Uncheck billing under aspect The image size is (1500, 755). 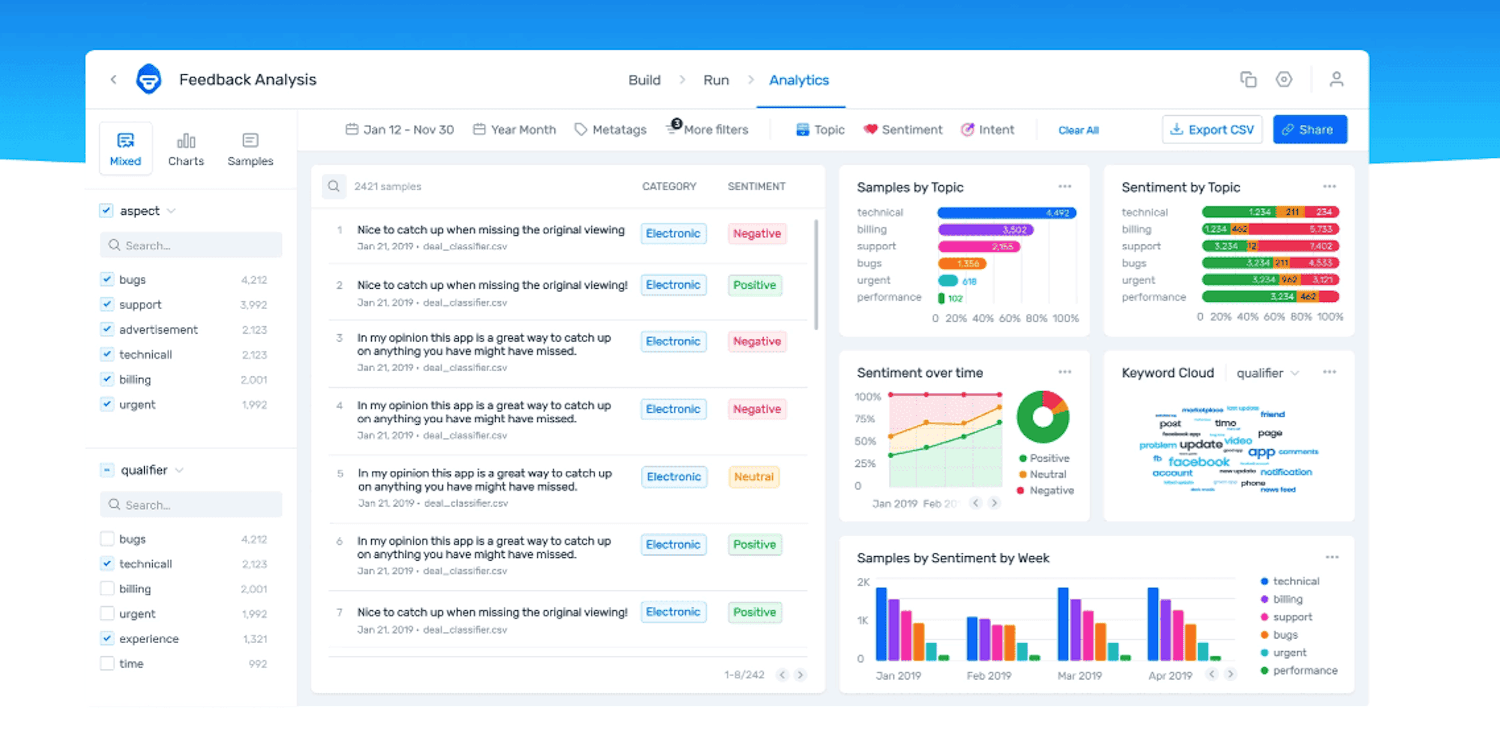106,380
